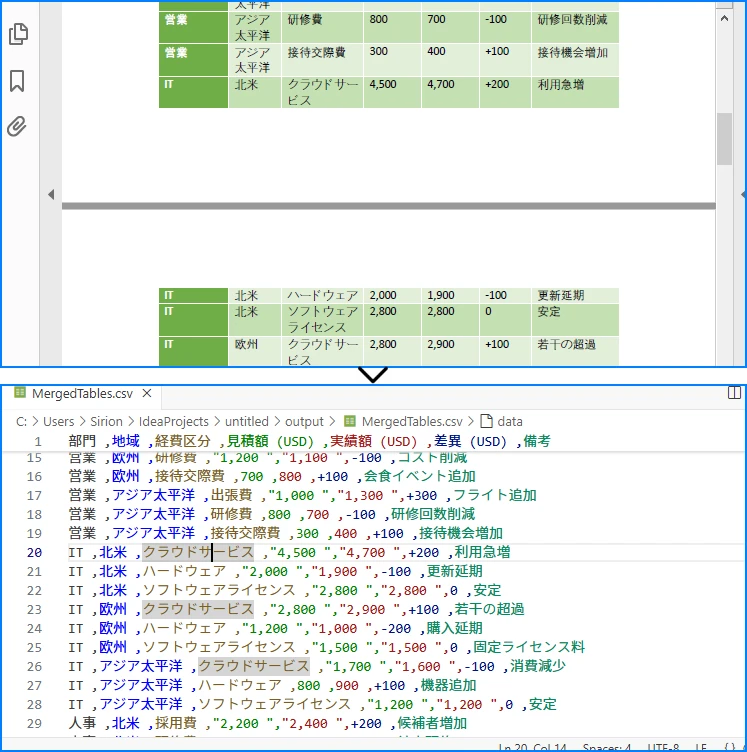
Task: Open the attachments paperclip panel
Action: 17,126
